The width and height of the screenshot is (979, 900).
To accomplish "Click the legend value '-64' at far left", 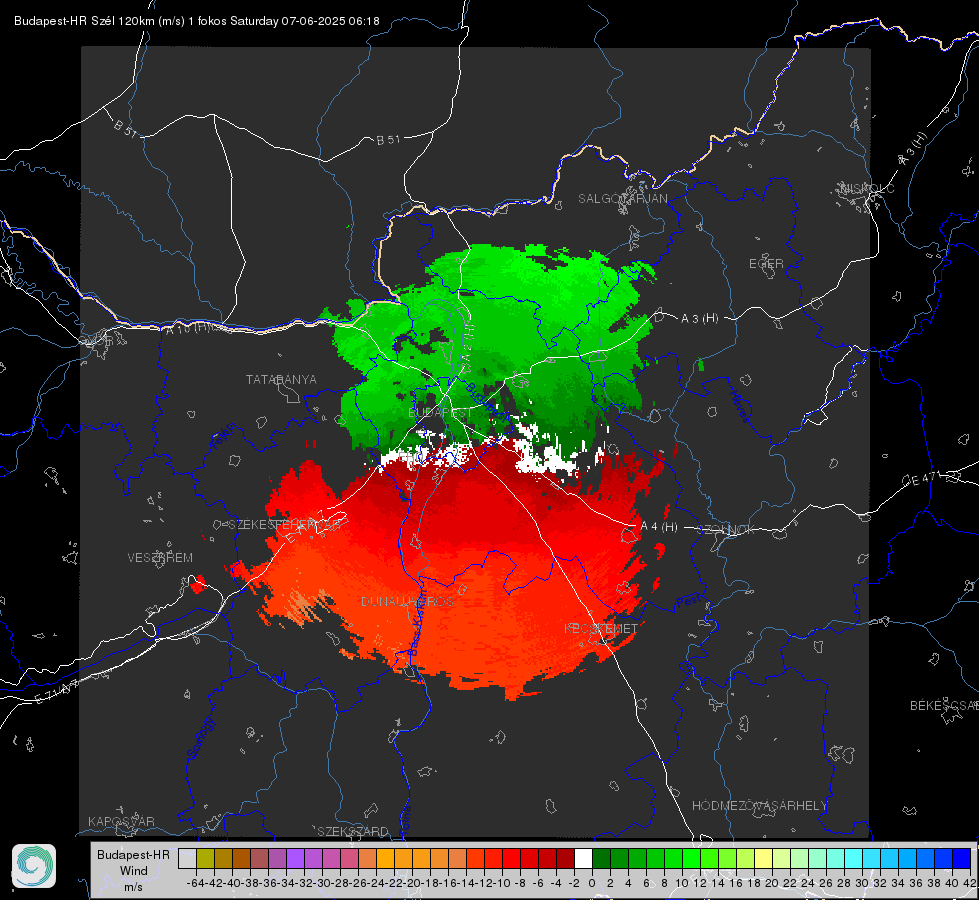I will pyautogui.click(x=195, y=883).
